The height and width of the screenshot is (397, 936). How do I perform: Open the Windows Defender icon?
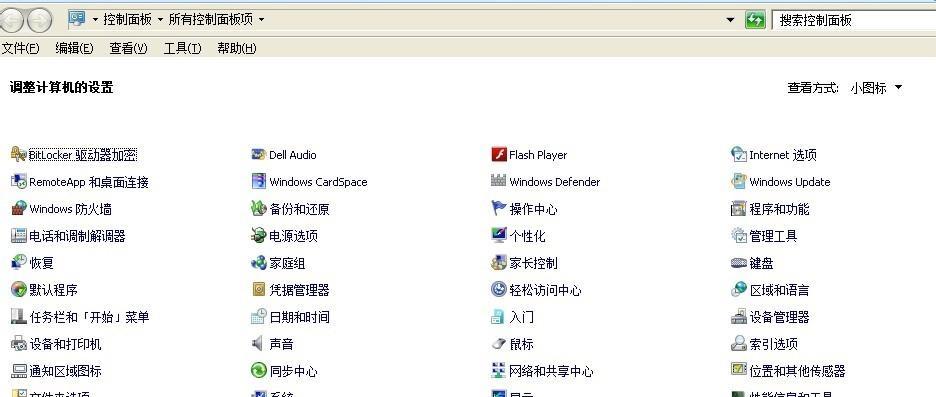(498, 181)
